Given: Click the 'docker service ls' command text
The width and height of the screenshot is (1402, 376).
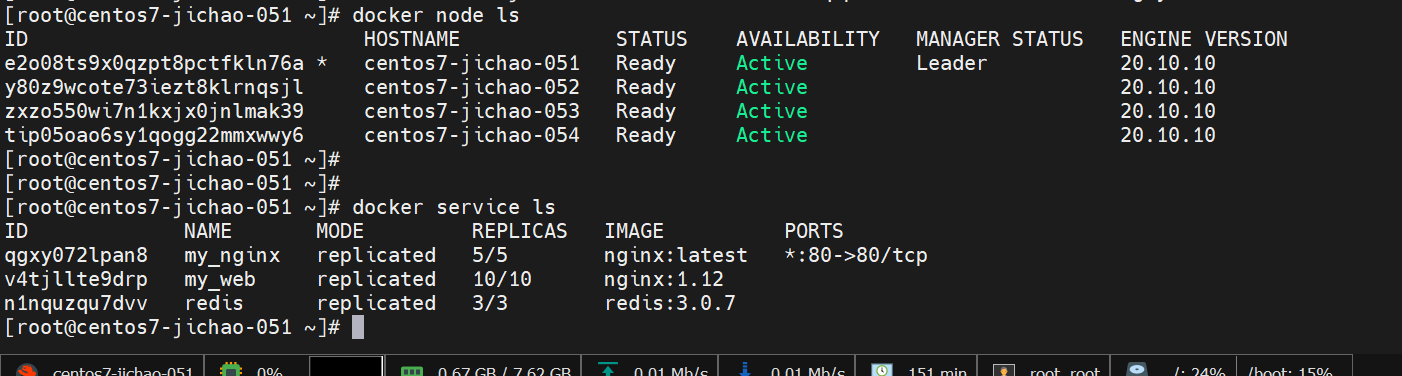Looking at the screenshot, I should point(454,208).
